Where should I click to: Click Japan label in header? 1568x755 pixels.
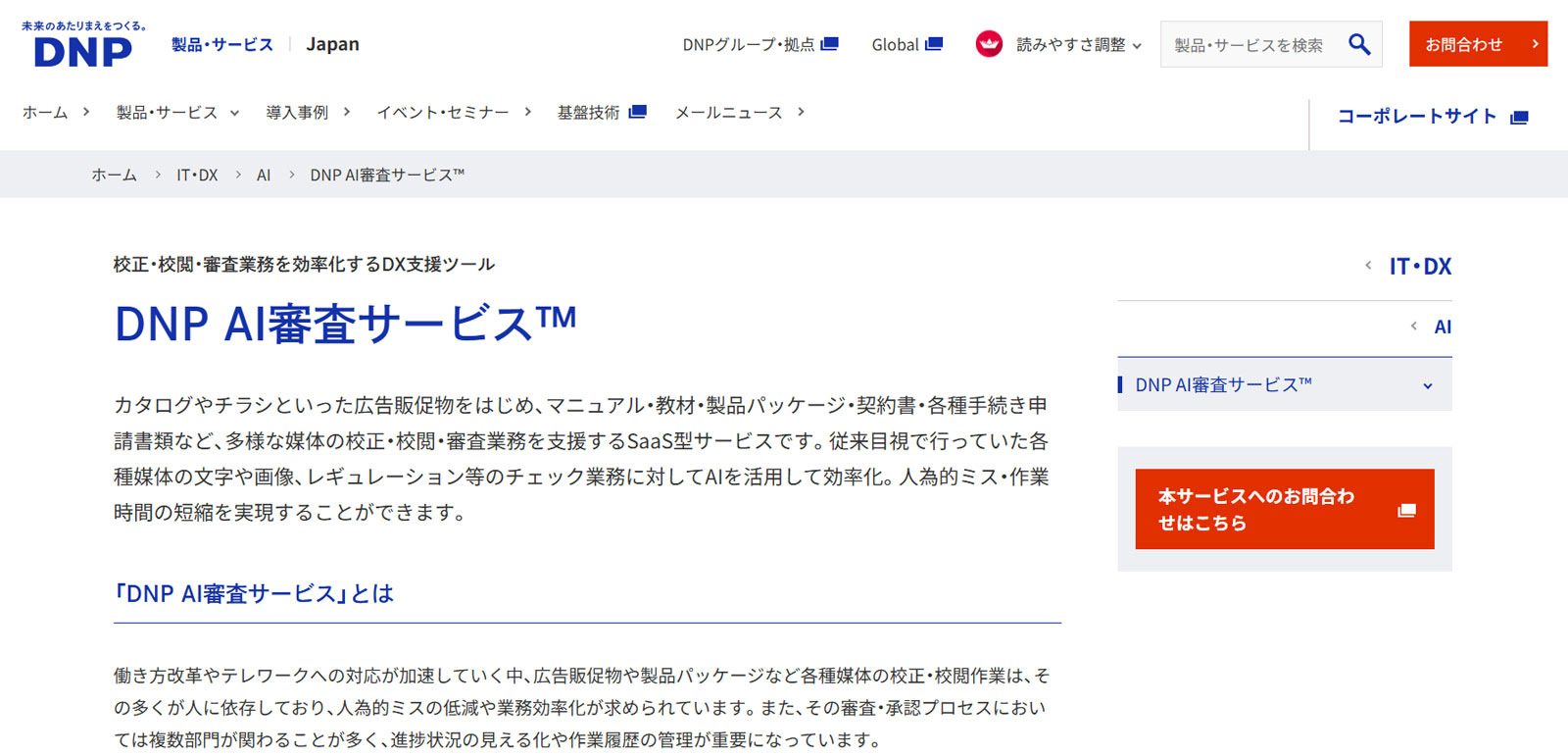(x=332, y=44)
